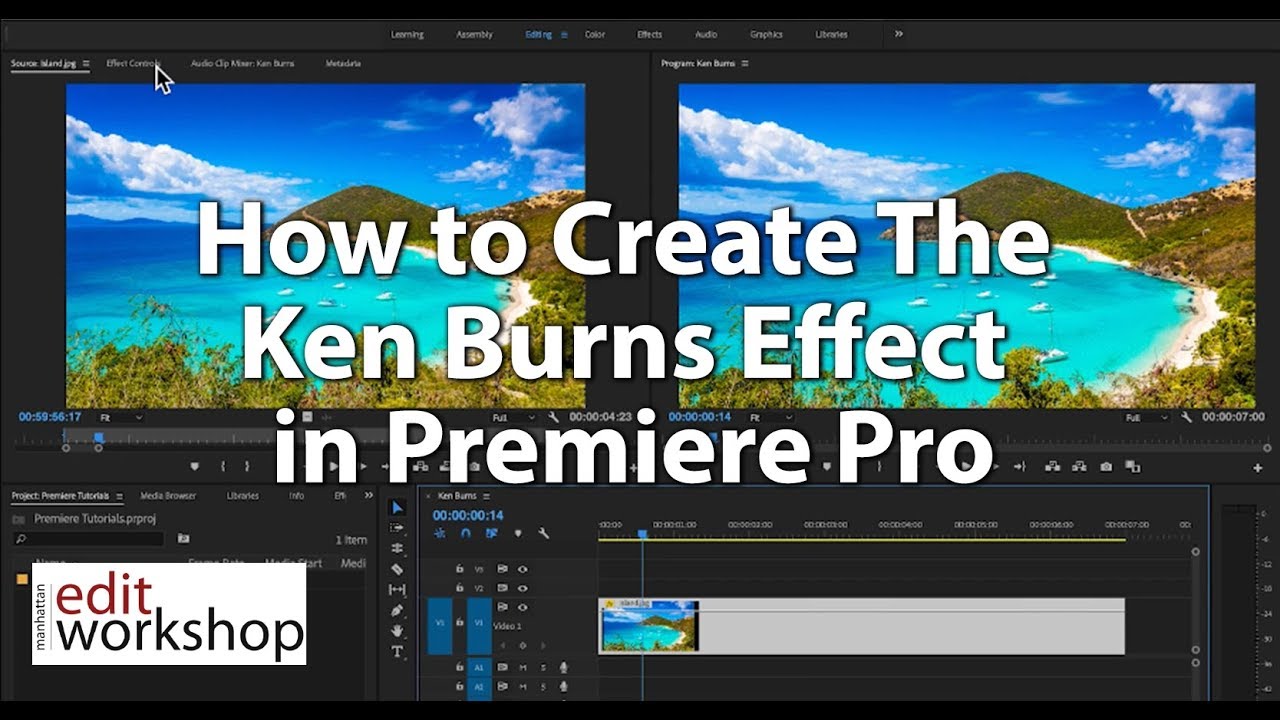Select the Hand tool
The height and width of the screenshot is (720, 1280).
click(x=397, y=631)
